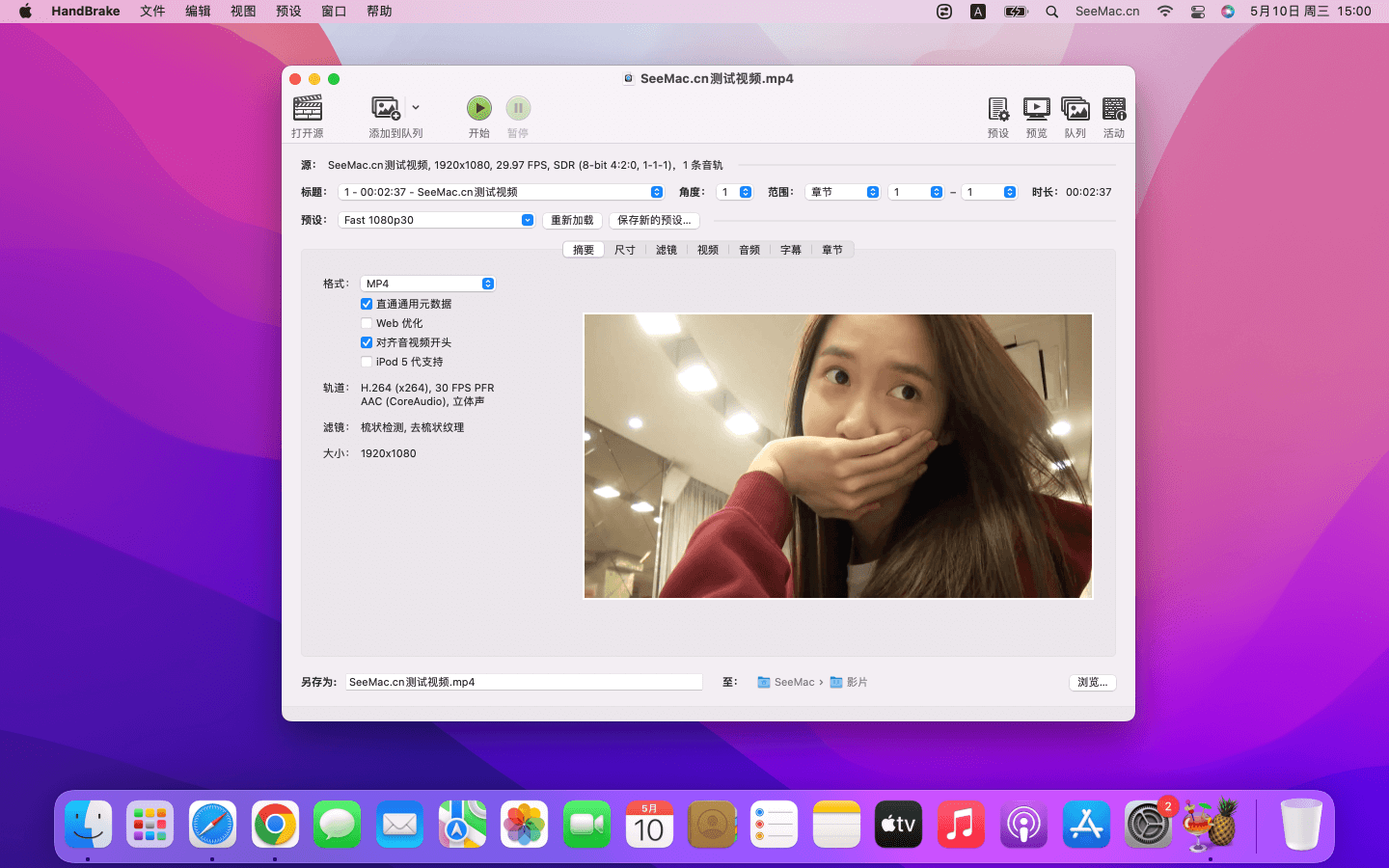Open the Range type dropdown showing 章节
This screenshot has width=1389, height=868.
click(842, 192)
